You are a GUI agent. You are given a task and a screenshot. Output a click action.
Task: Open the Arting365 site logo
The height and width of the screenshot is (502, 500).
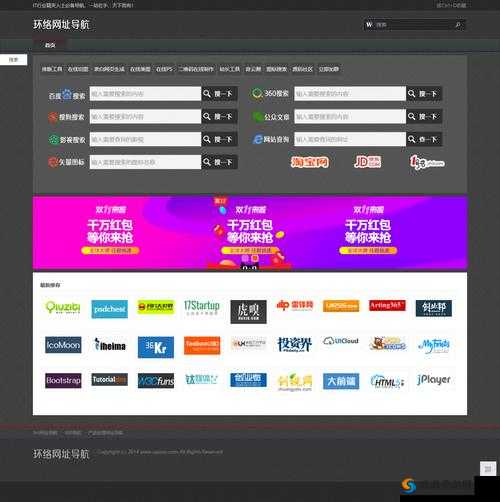[387, 305]
